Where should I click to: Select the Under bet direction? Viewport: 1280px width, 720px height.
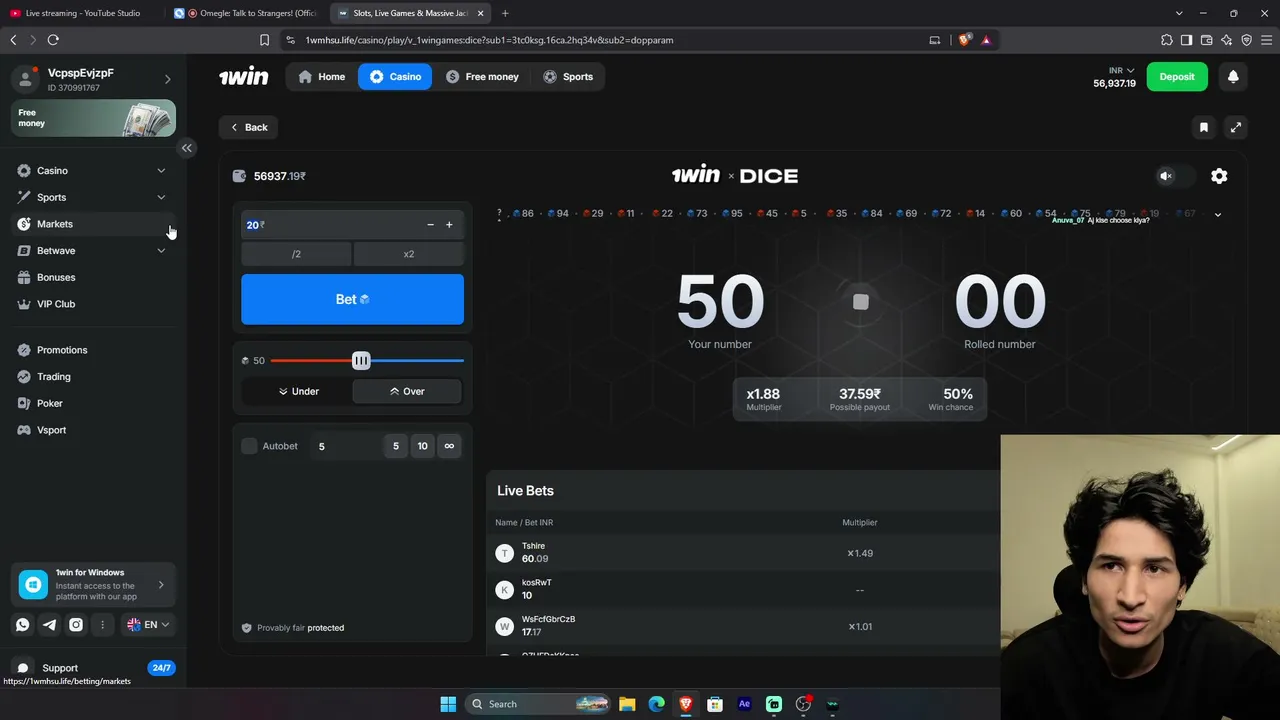(298, 392)
